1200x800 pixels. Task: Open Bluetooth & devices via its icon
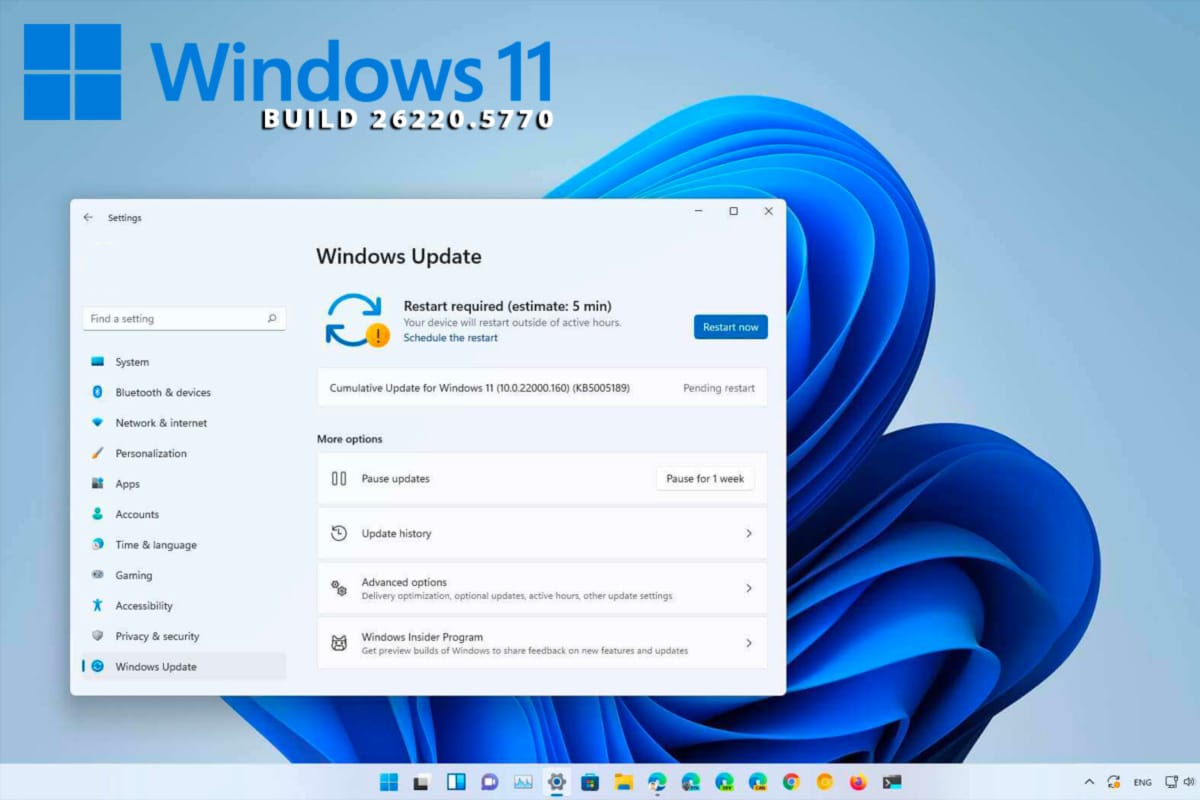coord(97,392)
